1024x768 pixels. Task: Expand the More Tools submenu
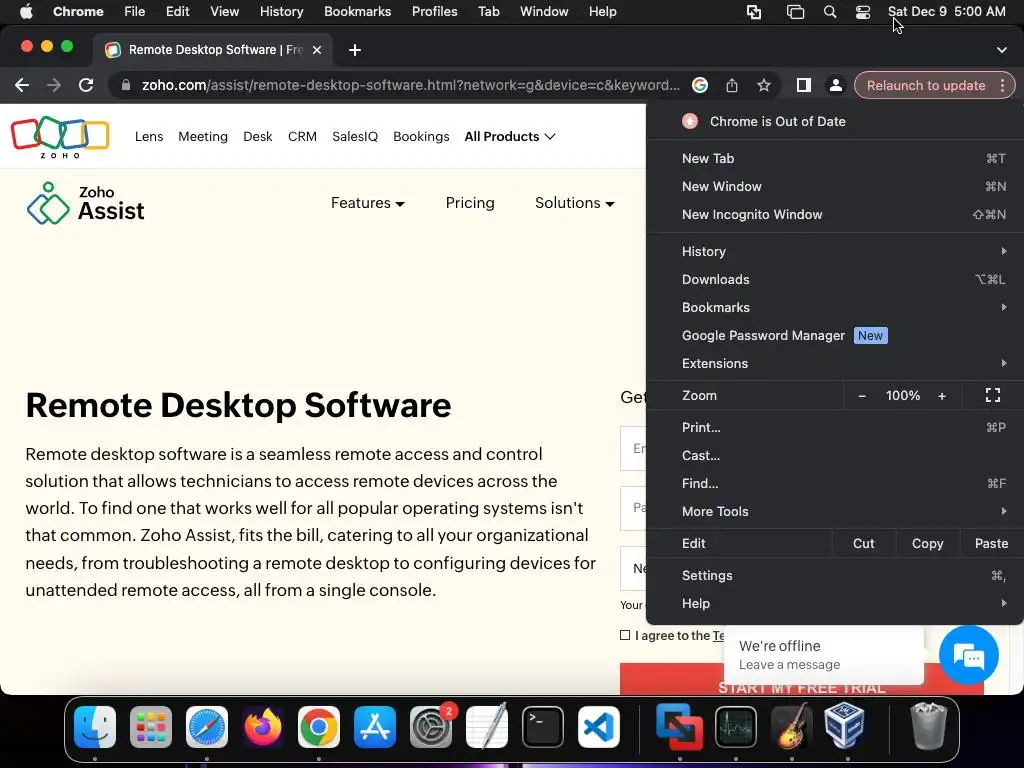pyautogui.click(x=835, y=511)
